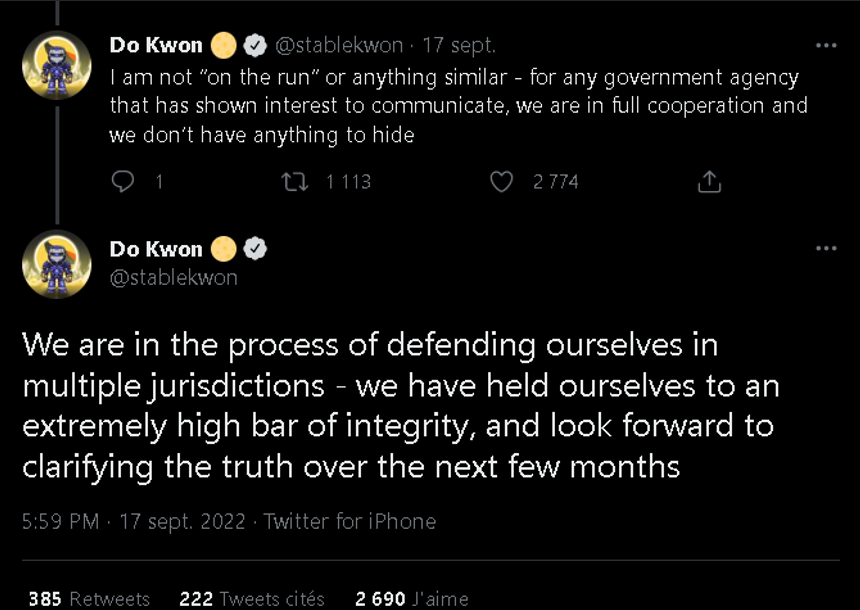Click the "17 sept." date on first tweet
This screenshot has width=860, height=610.
tap(459, 45)
